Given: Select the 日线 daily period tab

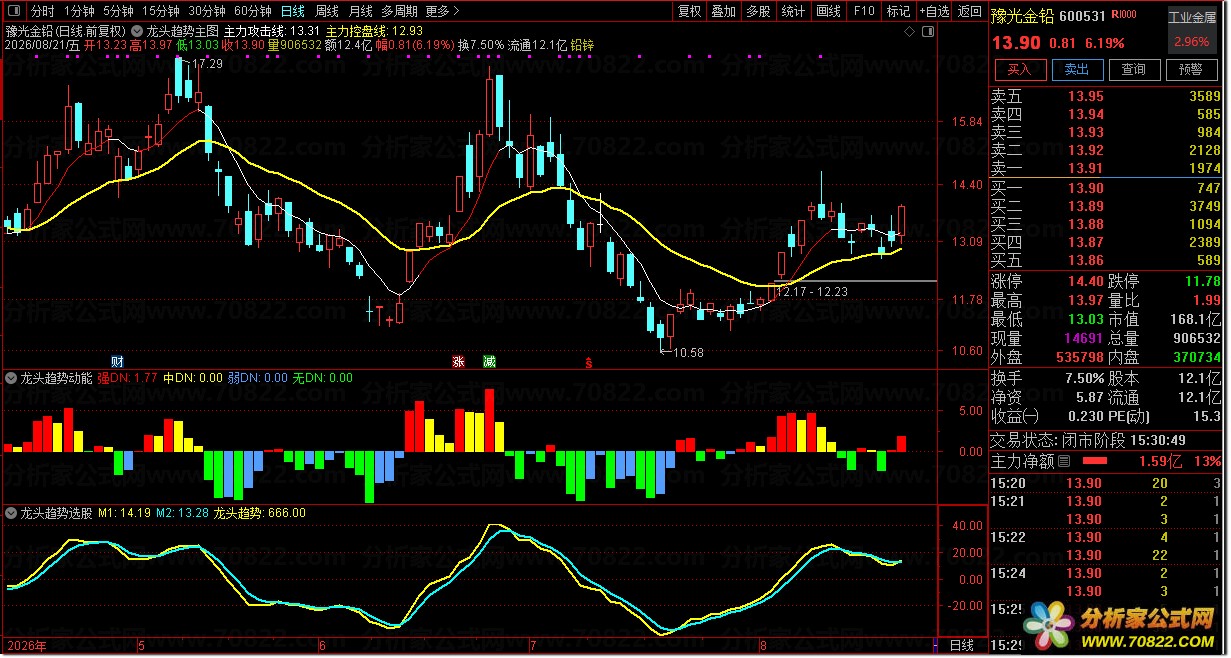Looking at the screenshot, I should (292, 12).
